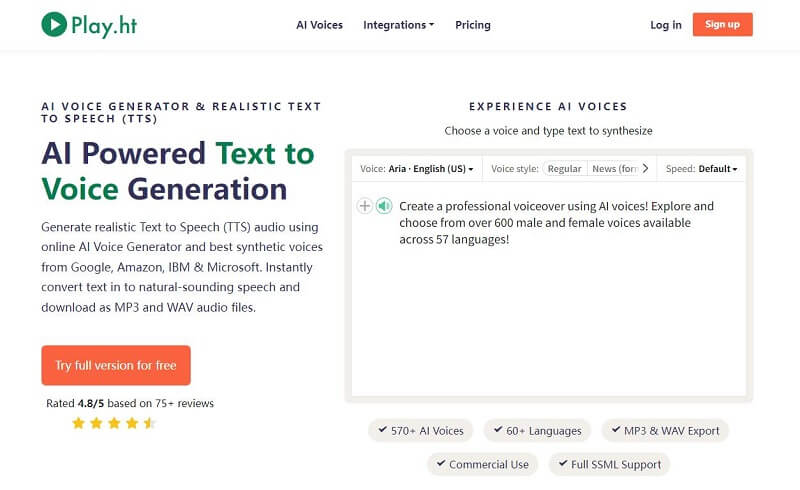The image size is (800, 490).
Task: Click the checkmark on 570+ AI Voices
Action: [382, 430]
